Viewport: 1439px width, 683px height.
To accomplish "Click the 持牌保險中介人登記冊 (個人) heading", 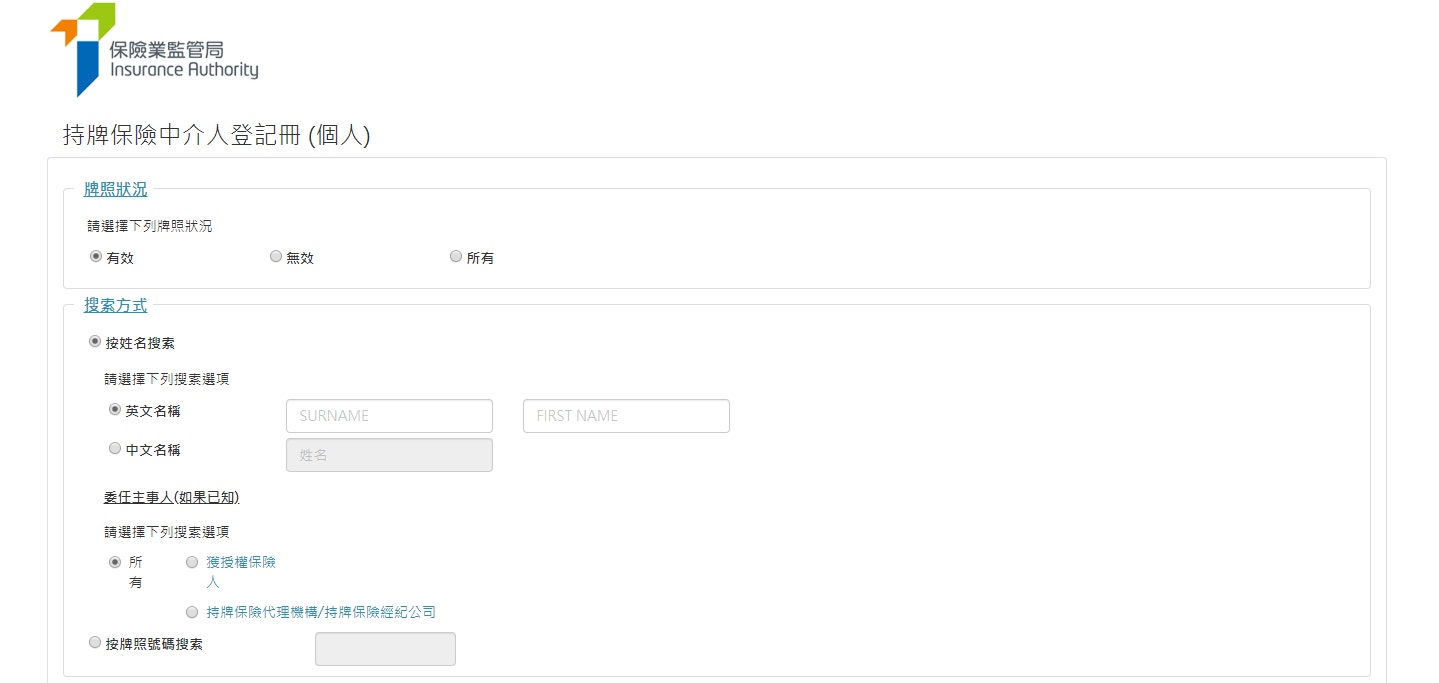I will pos(216,135).
